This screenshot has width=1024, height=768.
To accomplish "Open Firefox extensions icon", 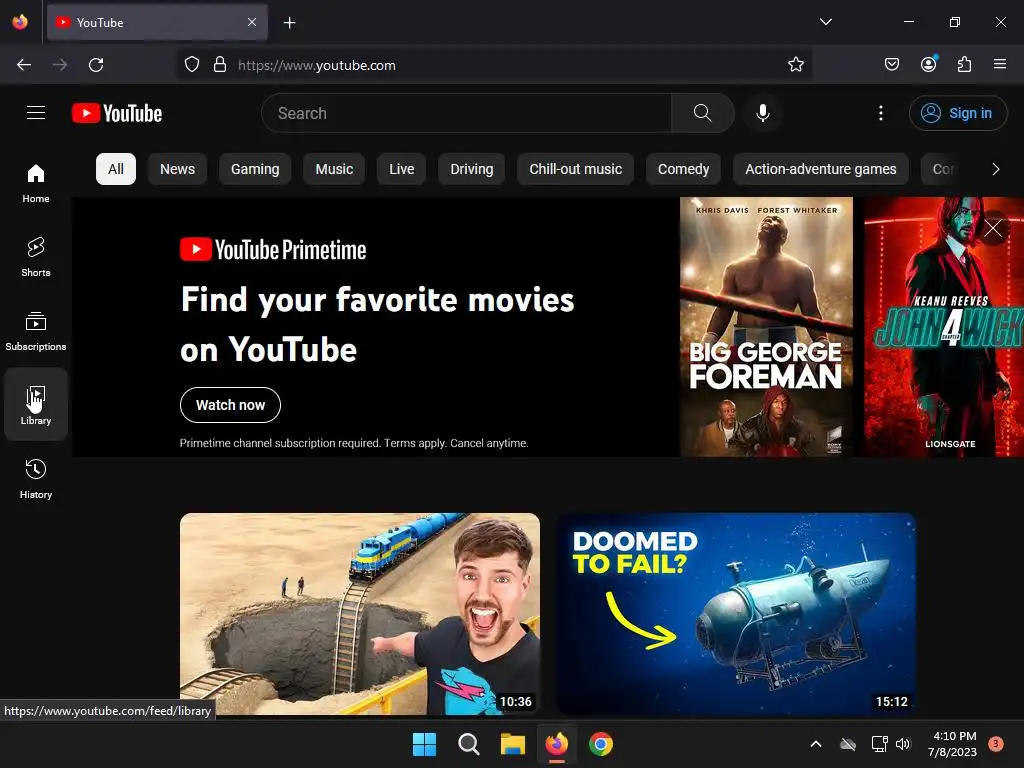I will point(964,64).
